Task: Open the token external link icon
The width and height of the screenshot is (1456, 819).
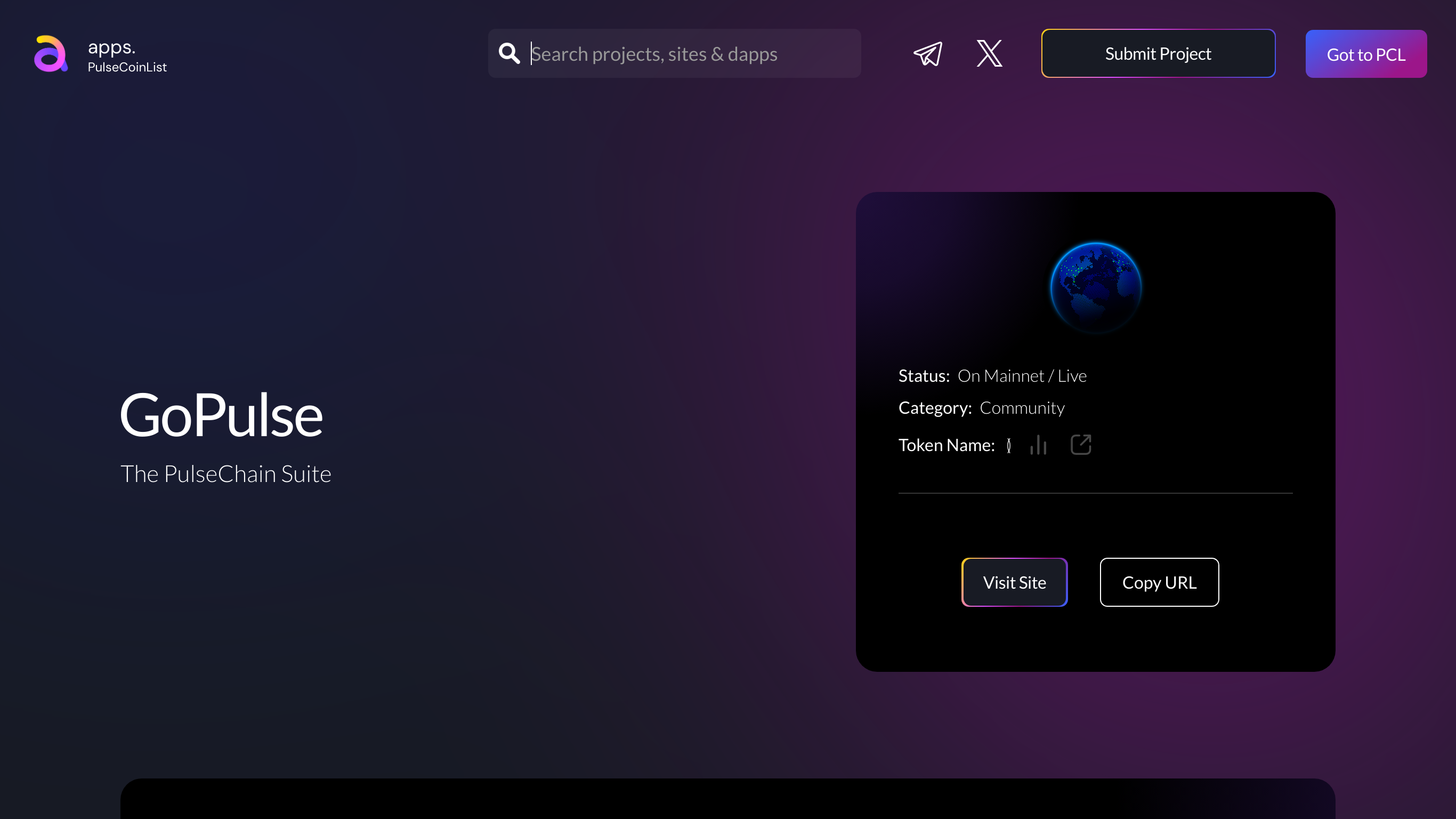Action: coord(1081,445)
